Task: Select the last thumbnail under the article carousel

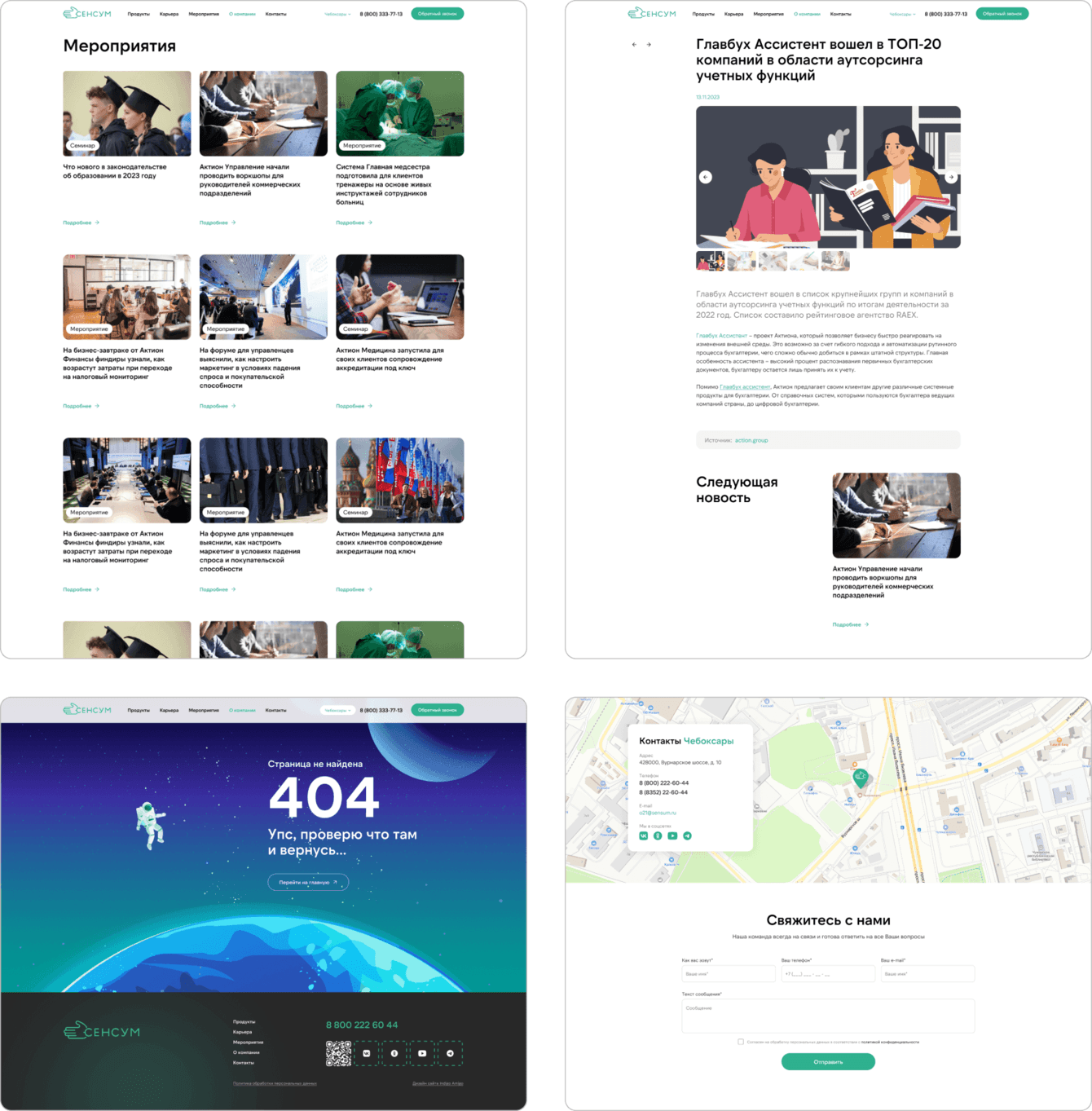Action: pyautogui.click(x=835, y=261)
